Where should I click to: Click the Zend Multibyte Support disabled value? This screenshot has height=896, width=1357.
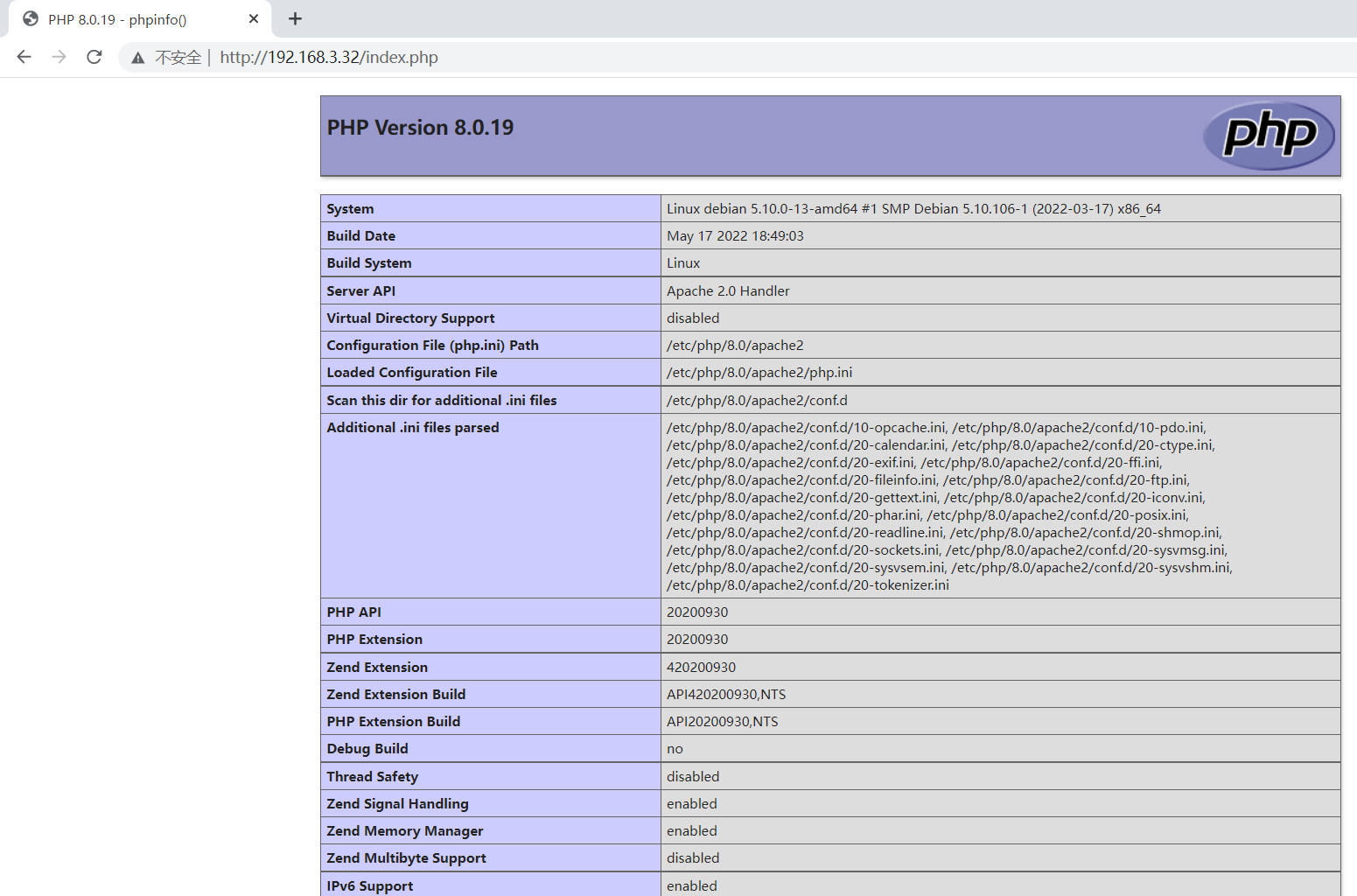click(x=693, y=858)
